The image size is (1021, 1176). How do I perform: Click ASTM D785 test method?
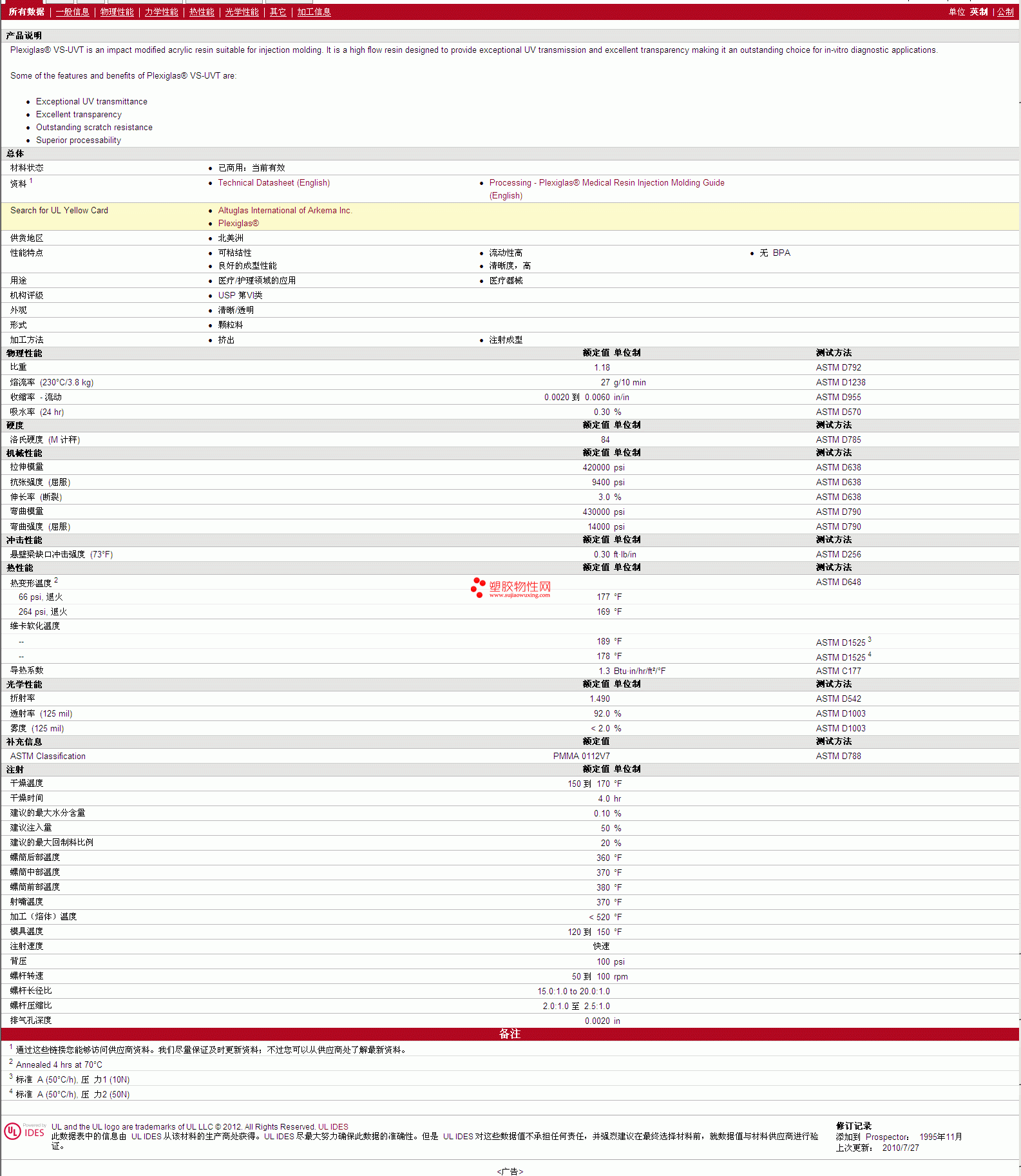point(838,440)
